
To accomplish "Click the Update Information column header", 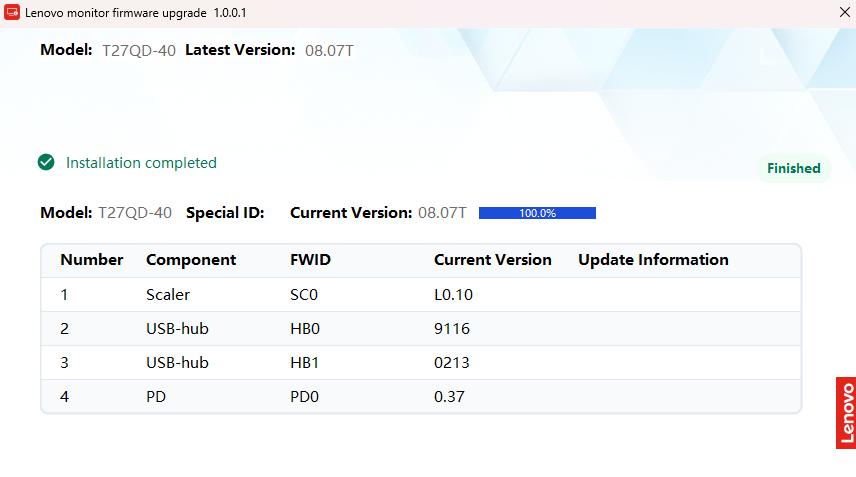I will (x=653, y=260).
